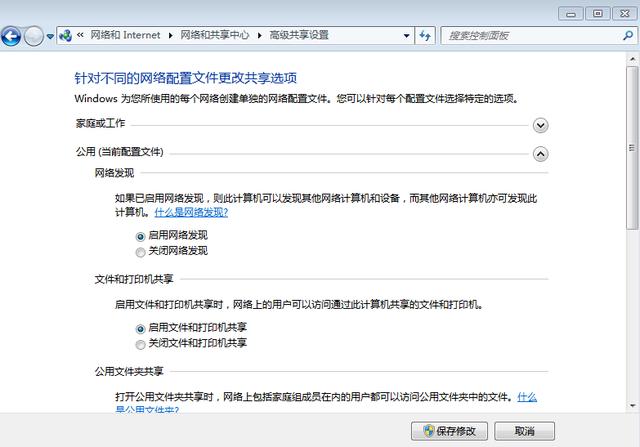Click the grayed Forward navigation arrow
This screenshot has width=640, height=447.
[x=33, y=36]
